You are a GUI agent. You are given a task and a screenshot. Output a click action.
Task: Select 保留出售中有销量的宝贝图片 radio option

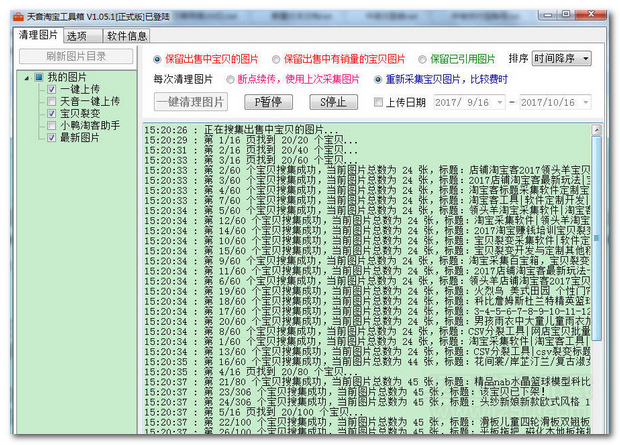pyautogui.click(x=276, y=59)
